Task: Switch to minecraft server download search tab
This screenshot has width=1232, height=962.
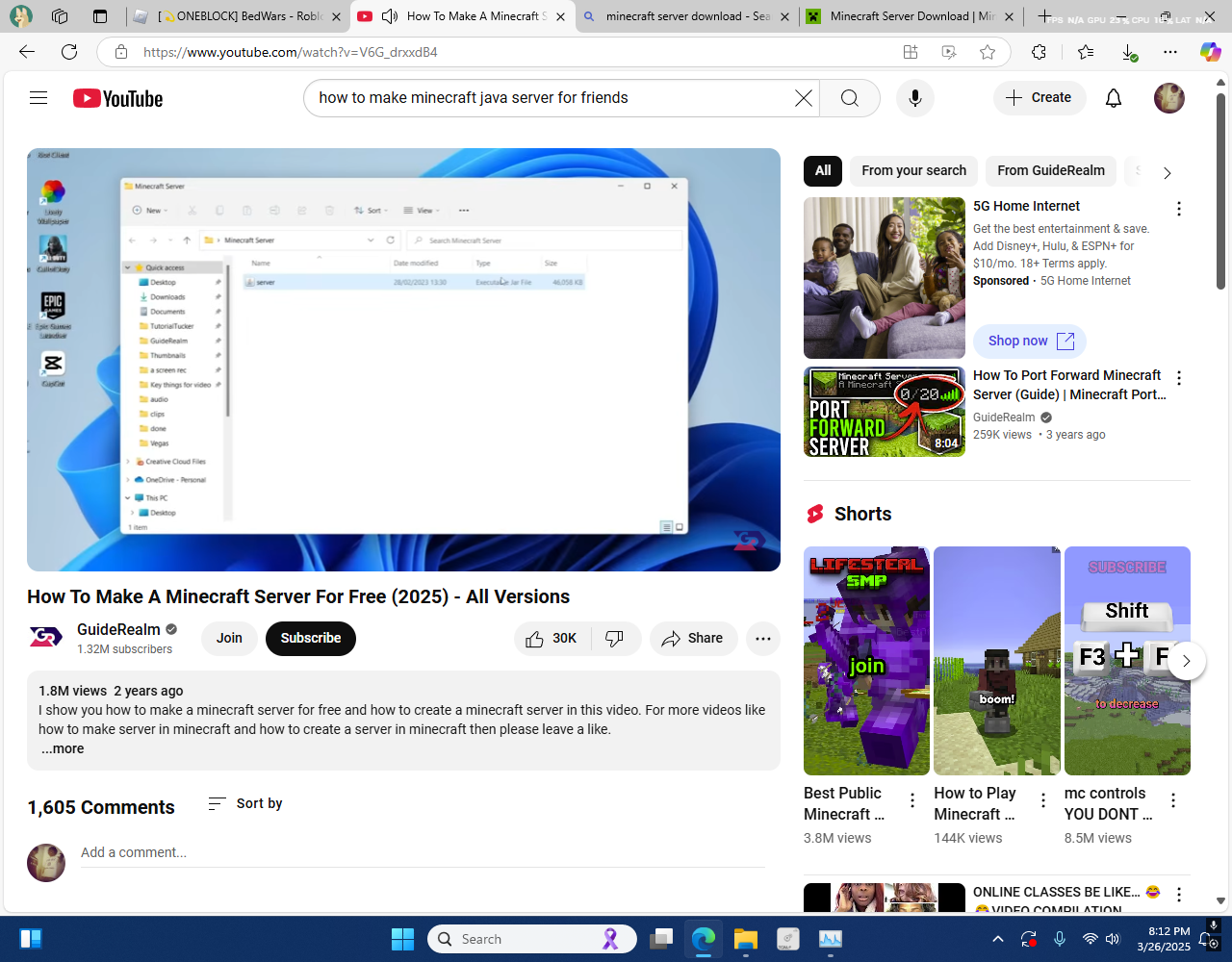Action: pyautogui.click(x=686, y=16)
